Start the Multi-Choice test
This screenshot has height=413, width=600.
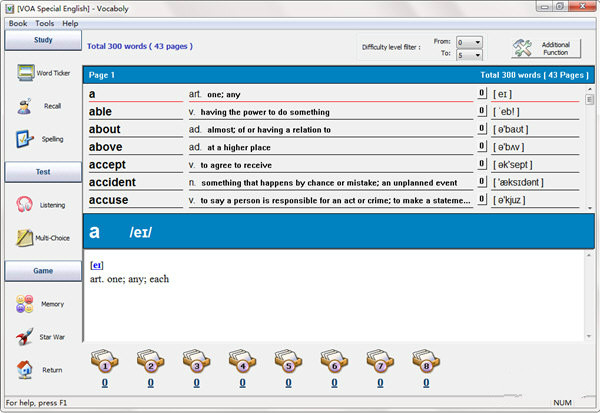point(43,238)
